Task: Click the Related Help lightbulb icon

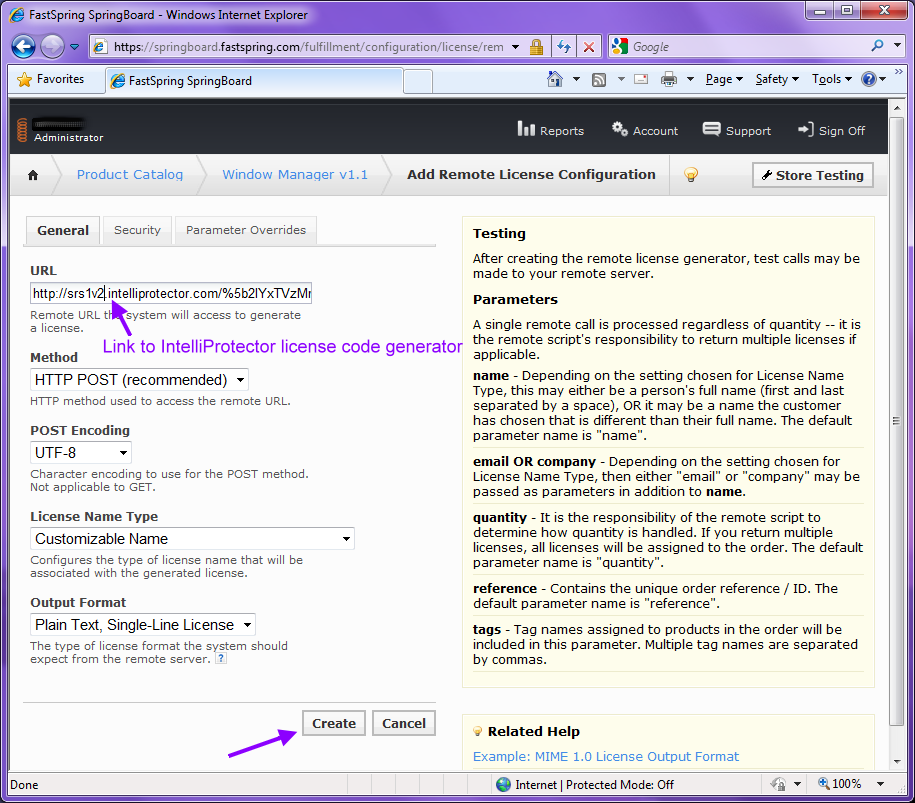Action: point(477,731)
